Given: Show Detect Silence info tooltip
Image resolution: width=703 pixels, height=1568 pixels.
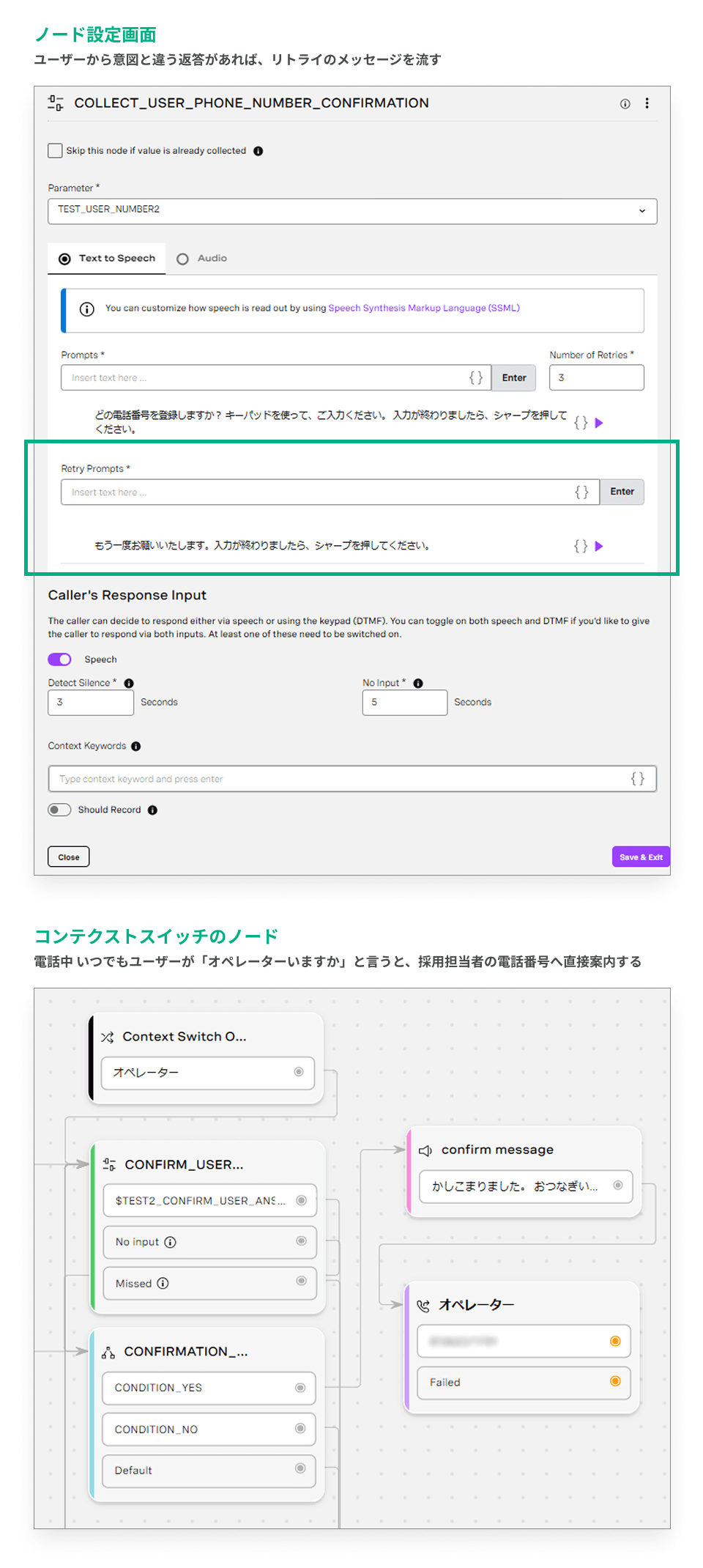Looking at the screenshot, I should tap(129, 683).
